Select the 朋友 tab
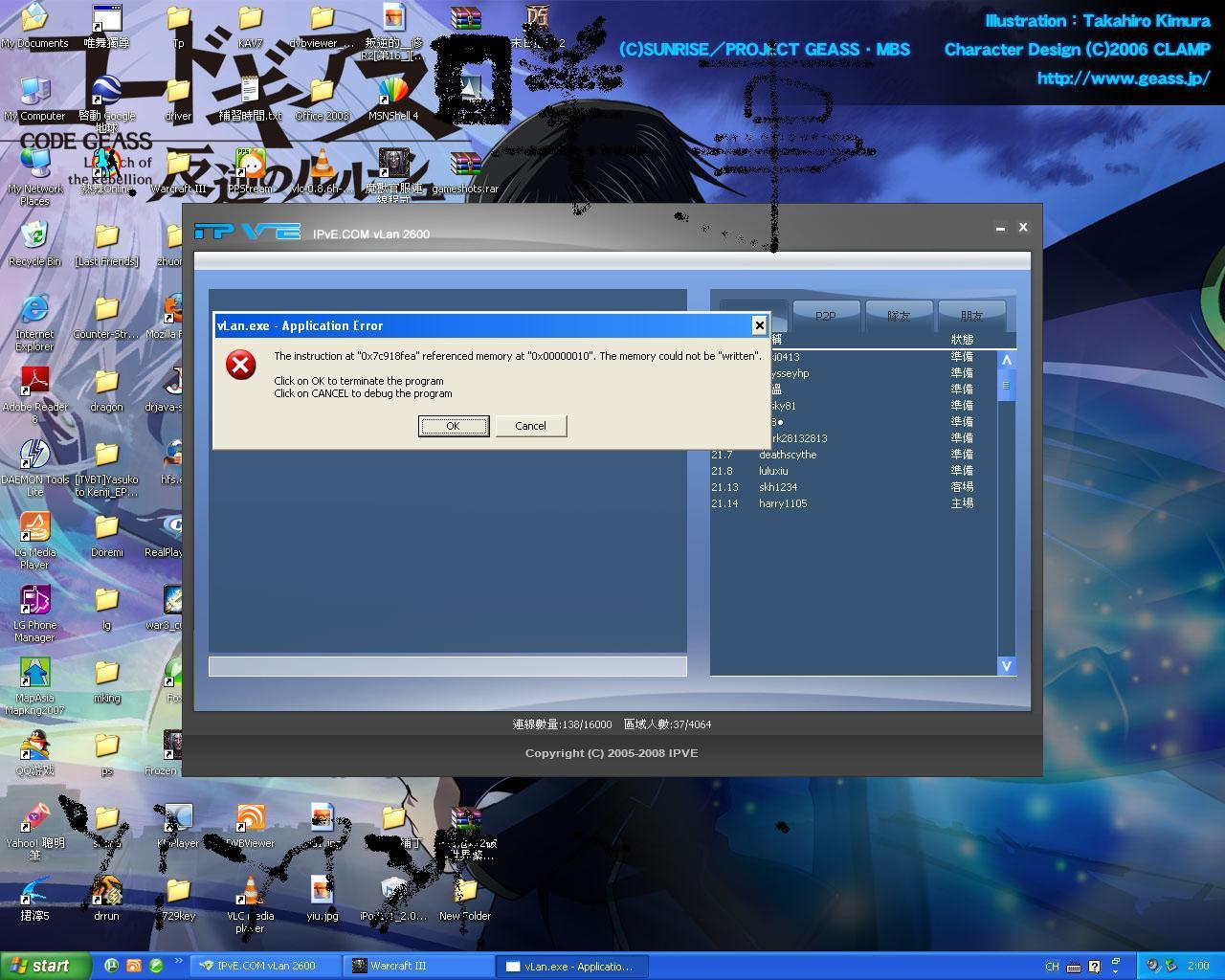The height and width of the screenshot is (980, 1225). 971,315
